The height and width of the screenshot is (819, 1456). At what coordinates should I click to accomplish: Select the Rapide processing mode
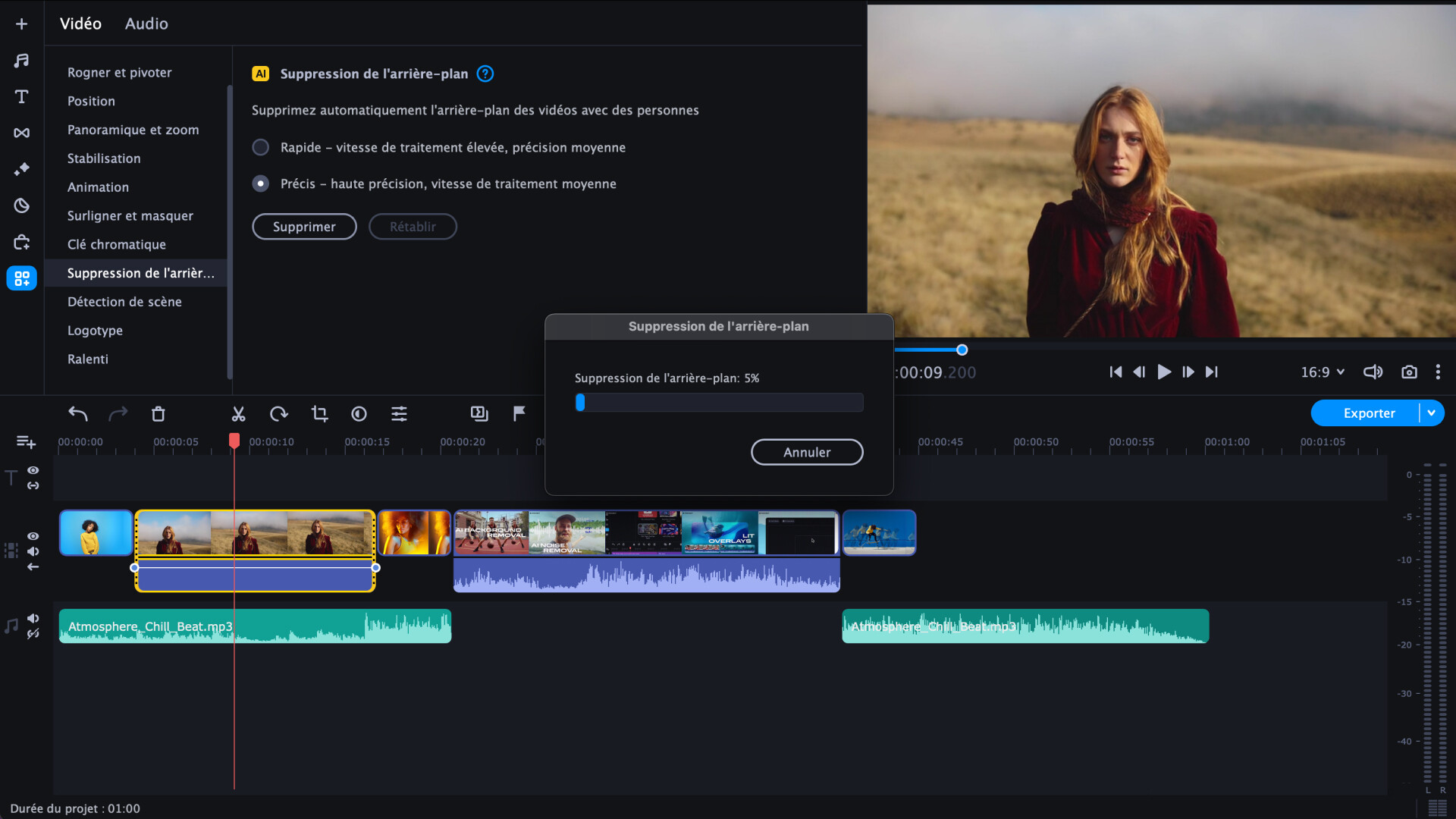[260, 147]
